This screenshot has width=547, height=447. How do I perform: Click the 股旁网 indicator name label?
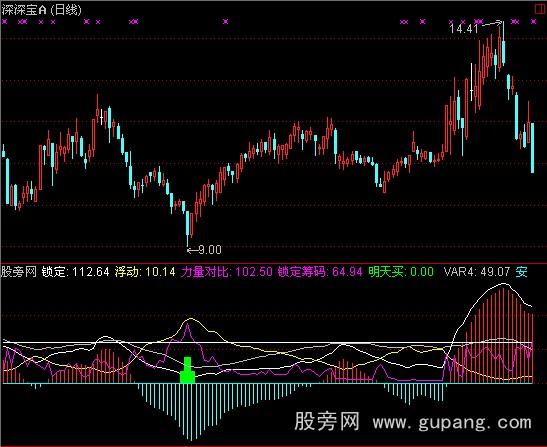coord(19,271)
